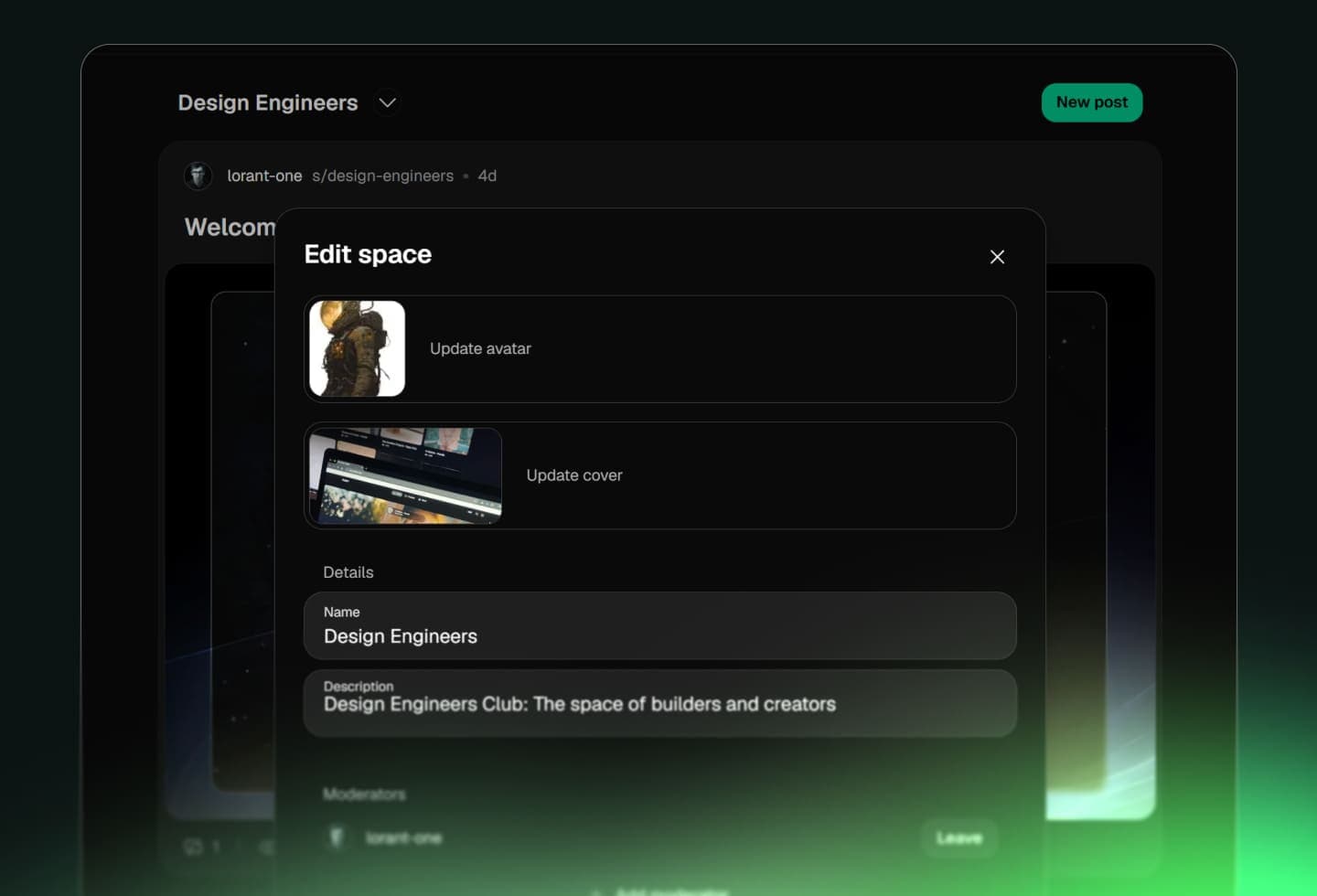Open the Welcome post title

230,227
